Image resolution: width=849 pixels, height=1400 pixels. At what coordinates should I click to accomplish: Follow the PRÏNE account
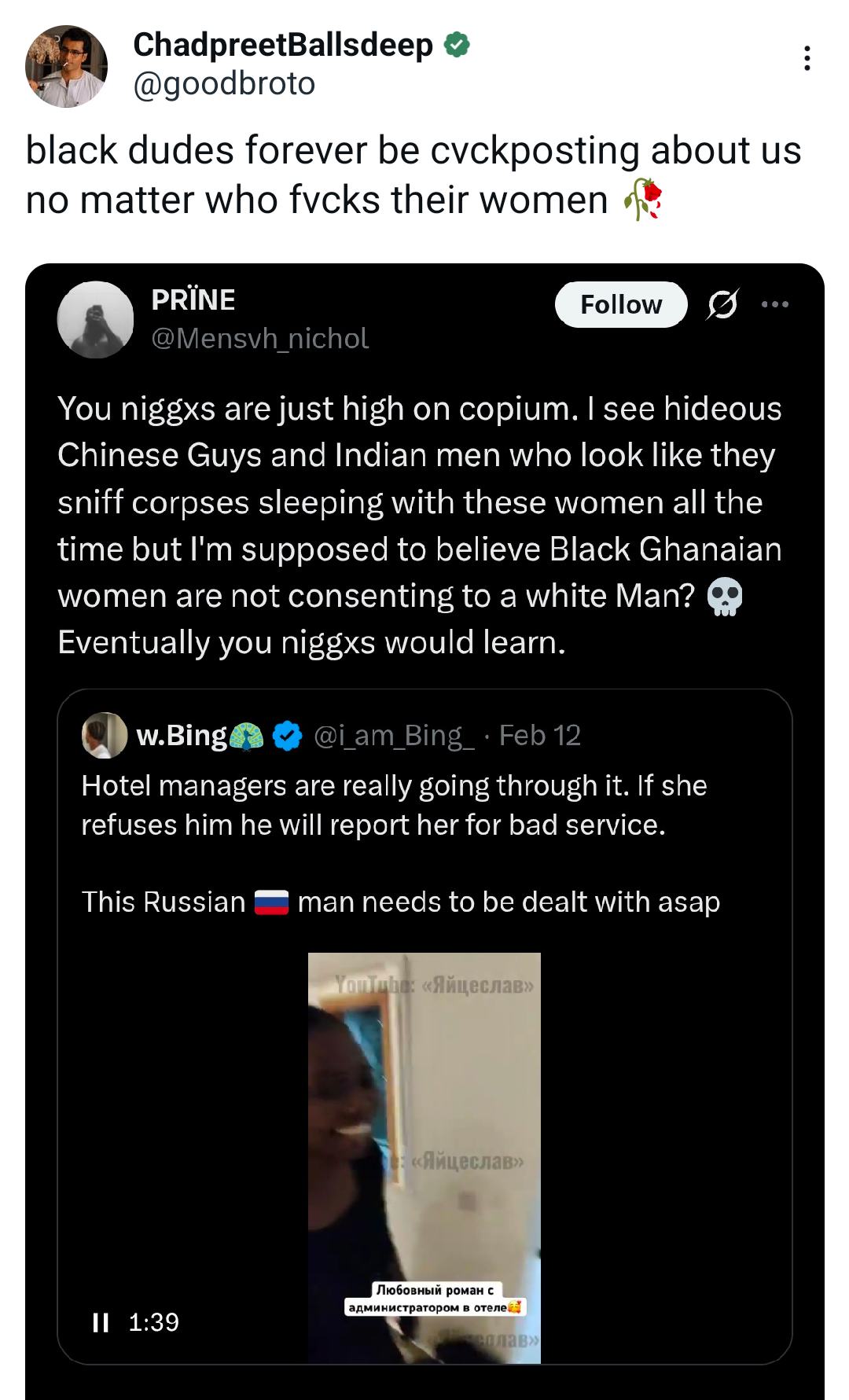tap(620, 304)
